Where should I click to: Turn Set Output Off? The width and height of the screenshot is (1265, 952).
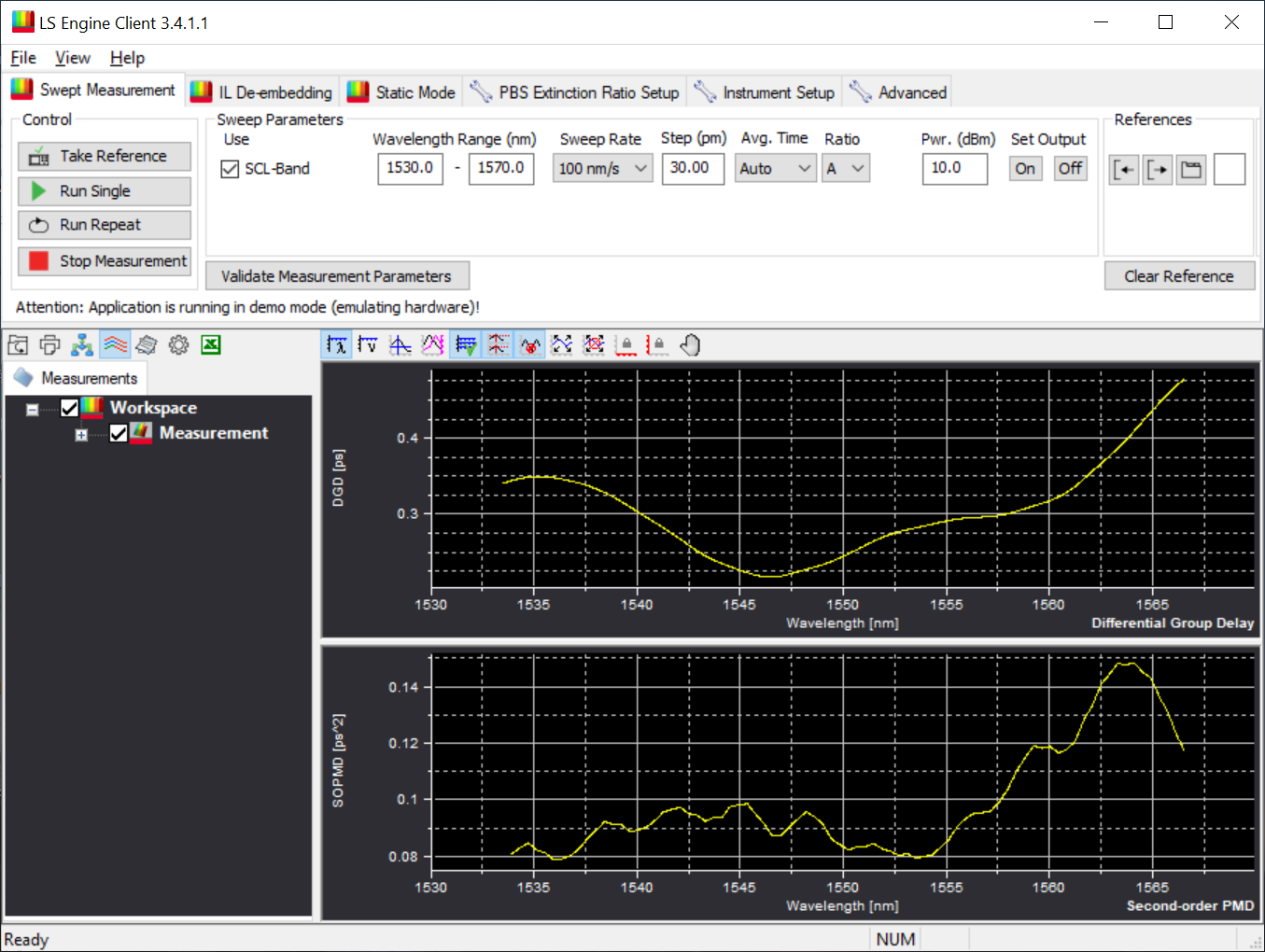pyautogui.click(x=1070, y=169)
